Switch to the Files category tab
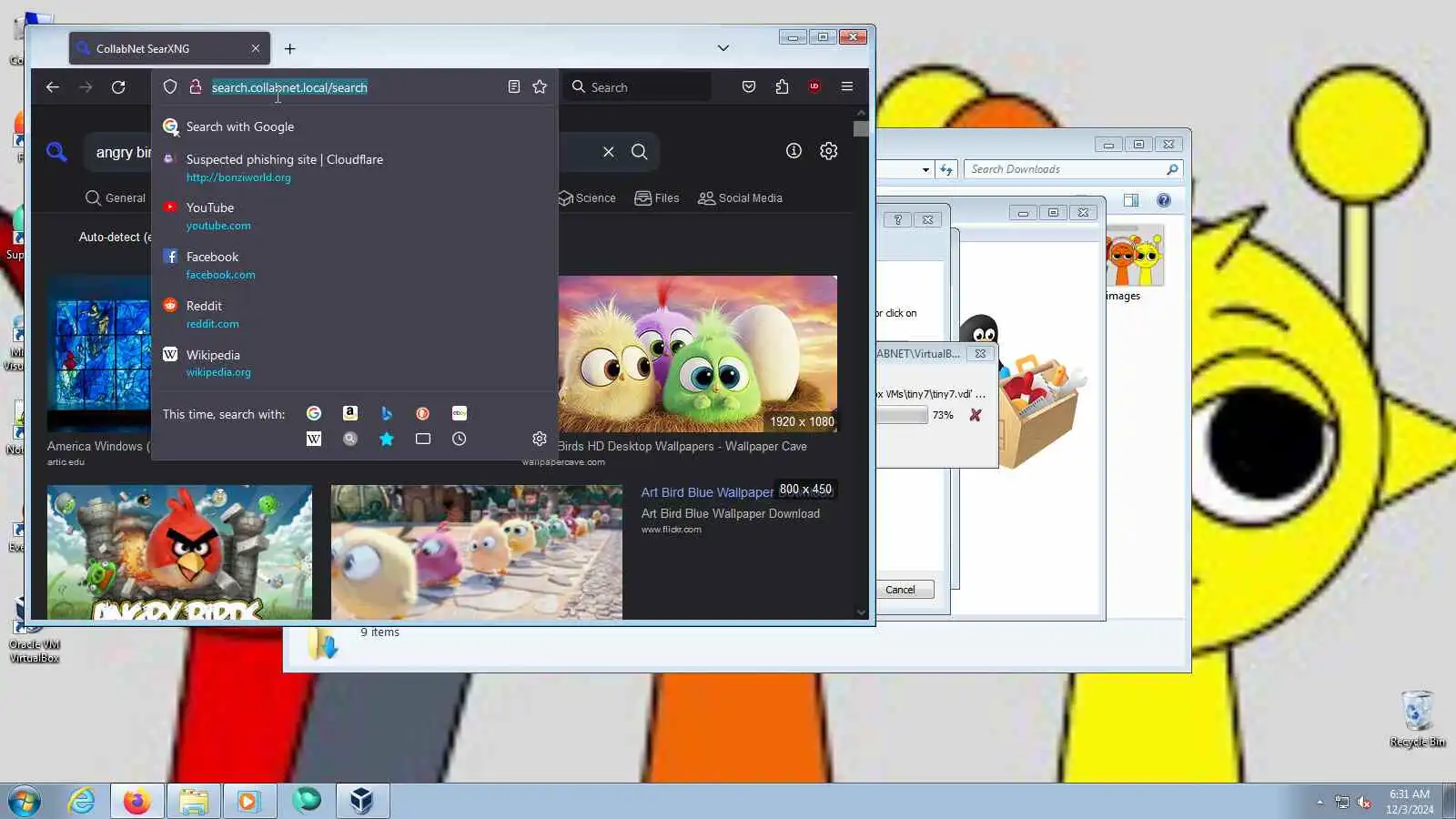The width and height of the screenshot is (1456, 819). coord(657,198)
